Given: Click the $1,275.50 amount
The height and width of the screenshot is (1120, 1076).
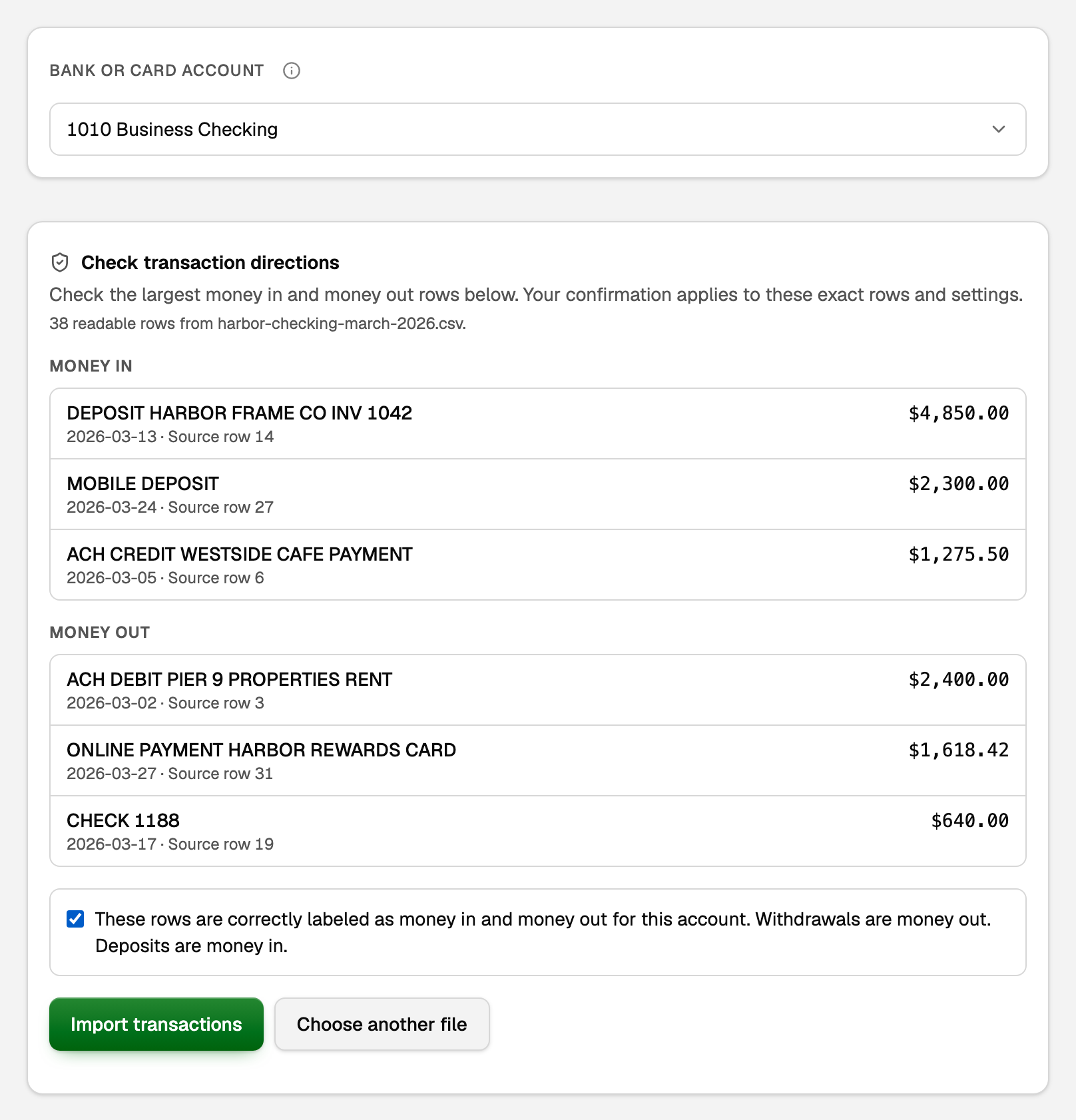Looking at the screenshot, I should pos(959,554).
